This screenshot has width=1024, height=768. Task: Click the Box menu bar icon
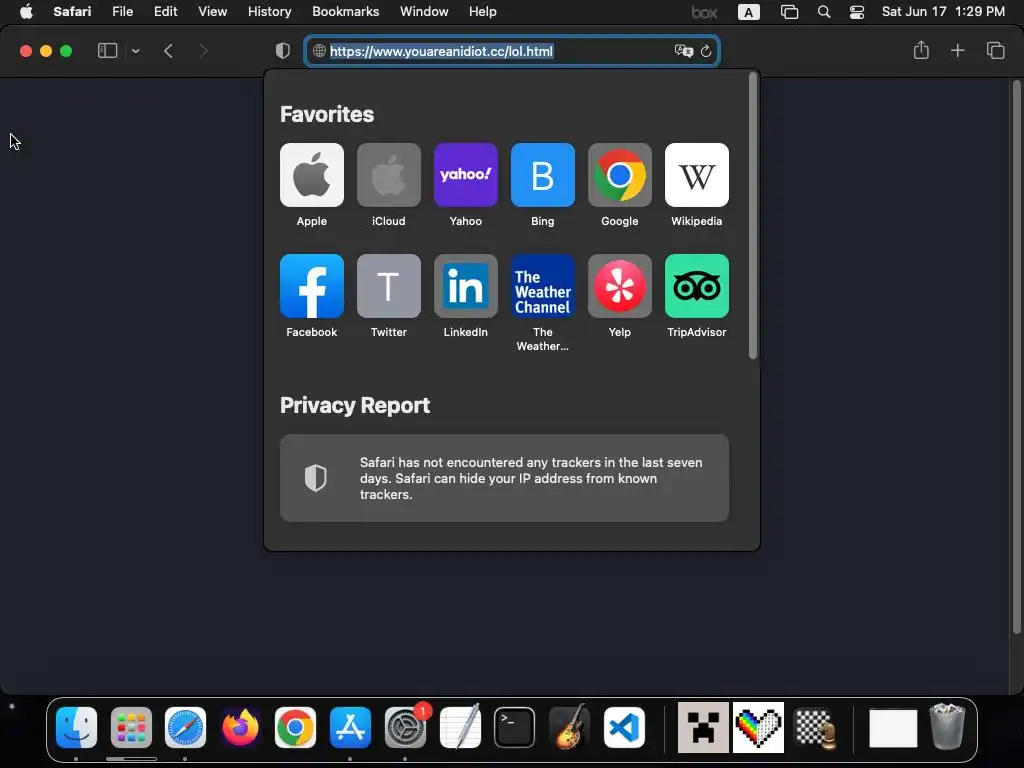point(704,12)
